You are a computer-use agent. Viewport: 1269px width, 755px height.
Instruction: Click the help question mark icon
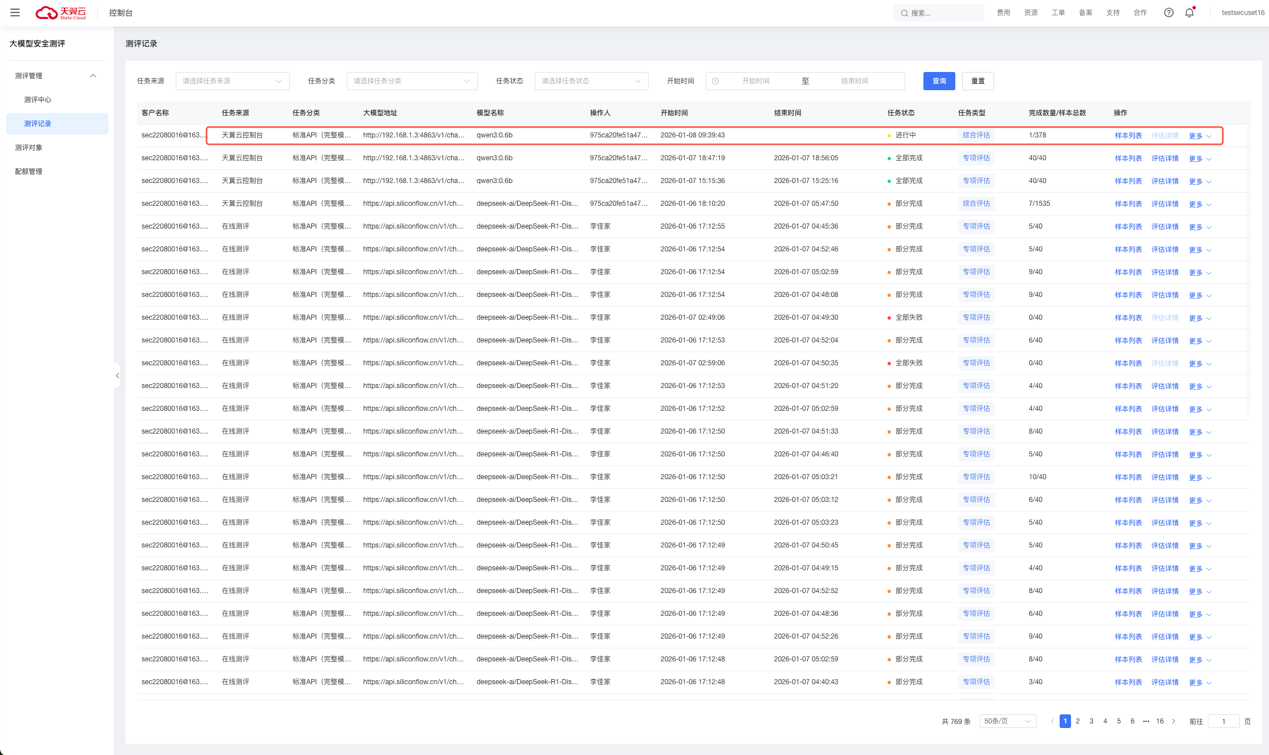click(x=1168, y=13)
